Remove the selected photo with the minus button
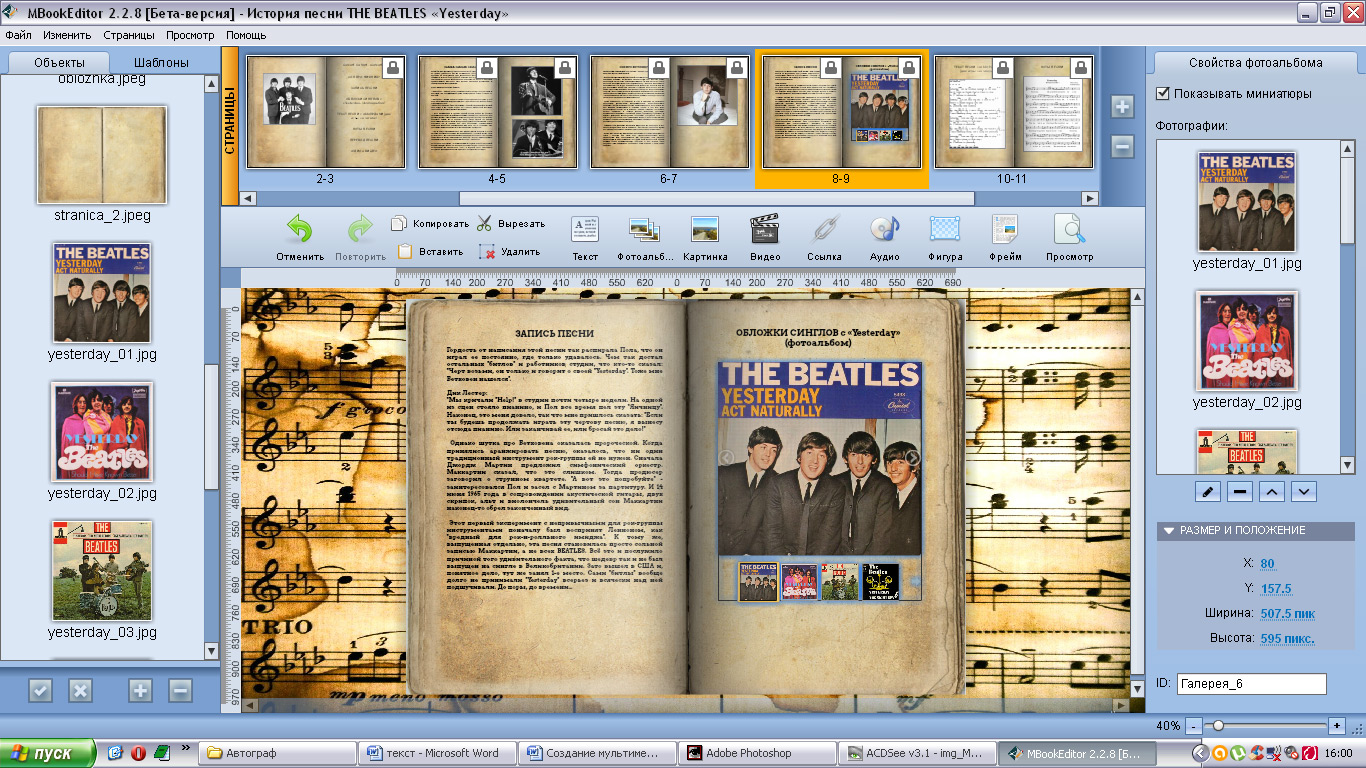 point(1240,491)
